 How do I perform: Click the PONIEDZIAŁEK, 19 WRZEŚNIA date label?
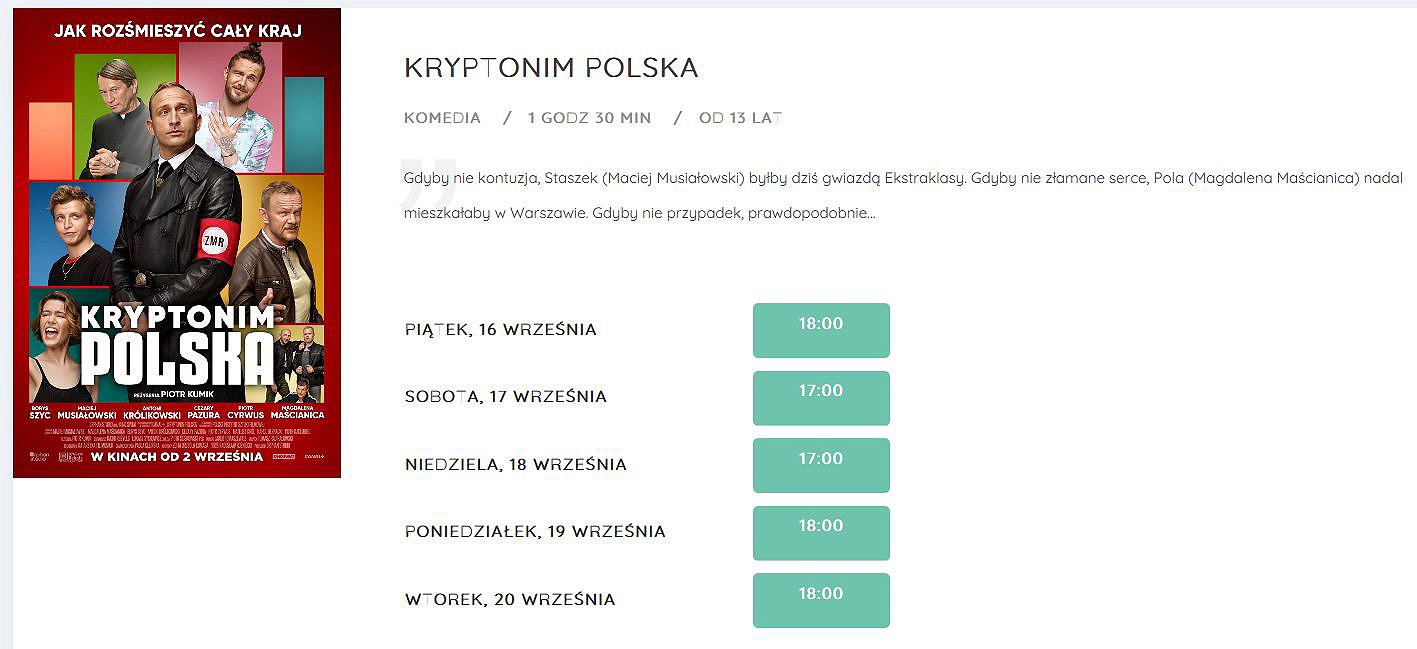pyautogui.click(x=535, y=532)
